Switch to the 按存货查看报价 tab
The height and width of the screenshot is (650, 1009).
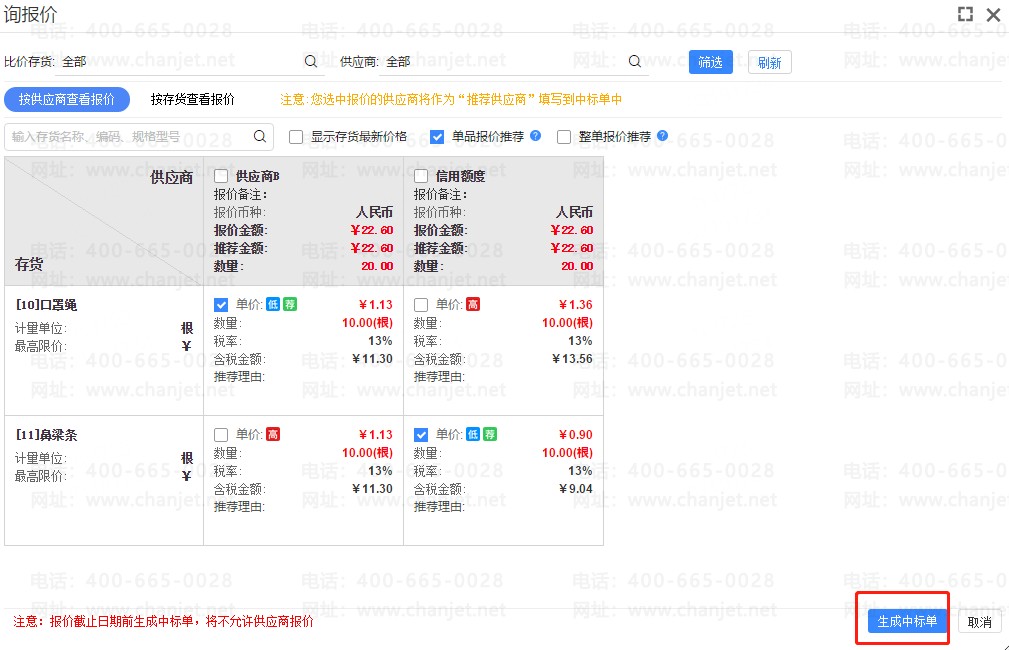coord(193,99)
